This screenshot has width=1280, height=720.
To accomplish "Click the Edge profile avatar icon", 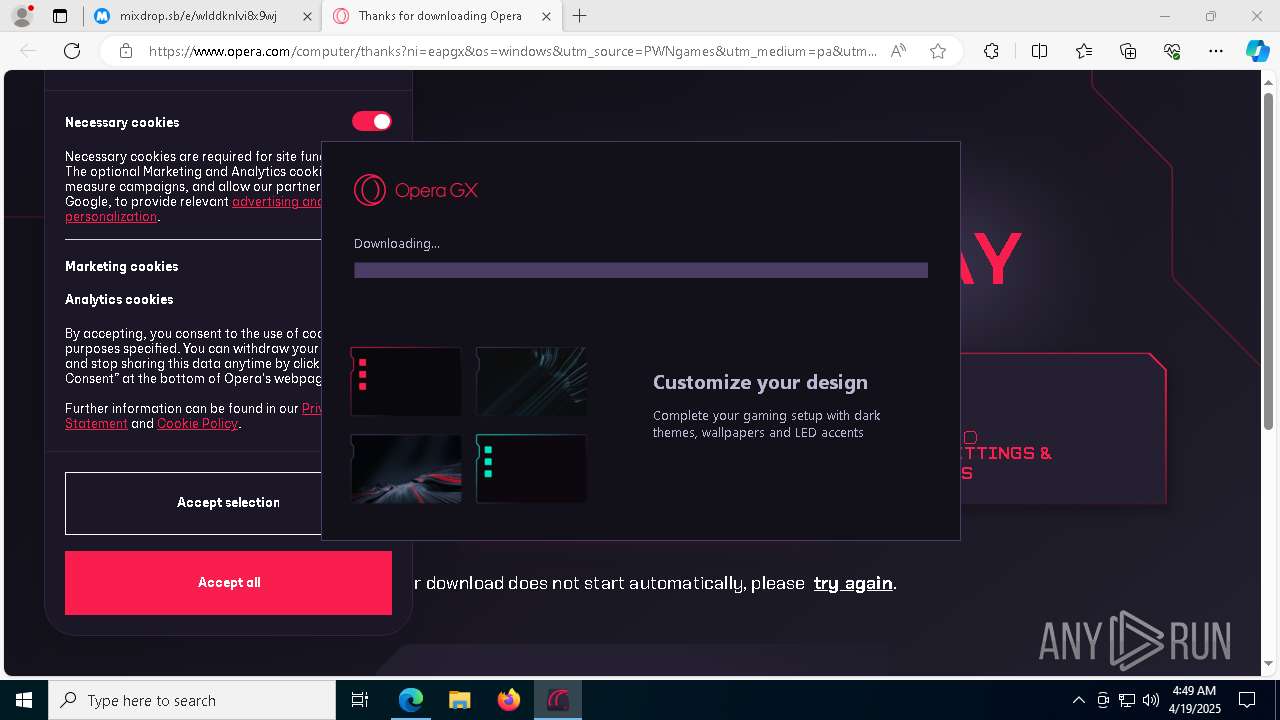I will 21,16.
